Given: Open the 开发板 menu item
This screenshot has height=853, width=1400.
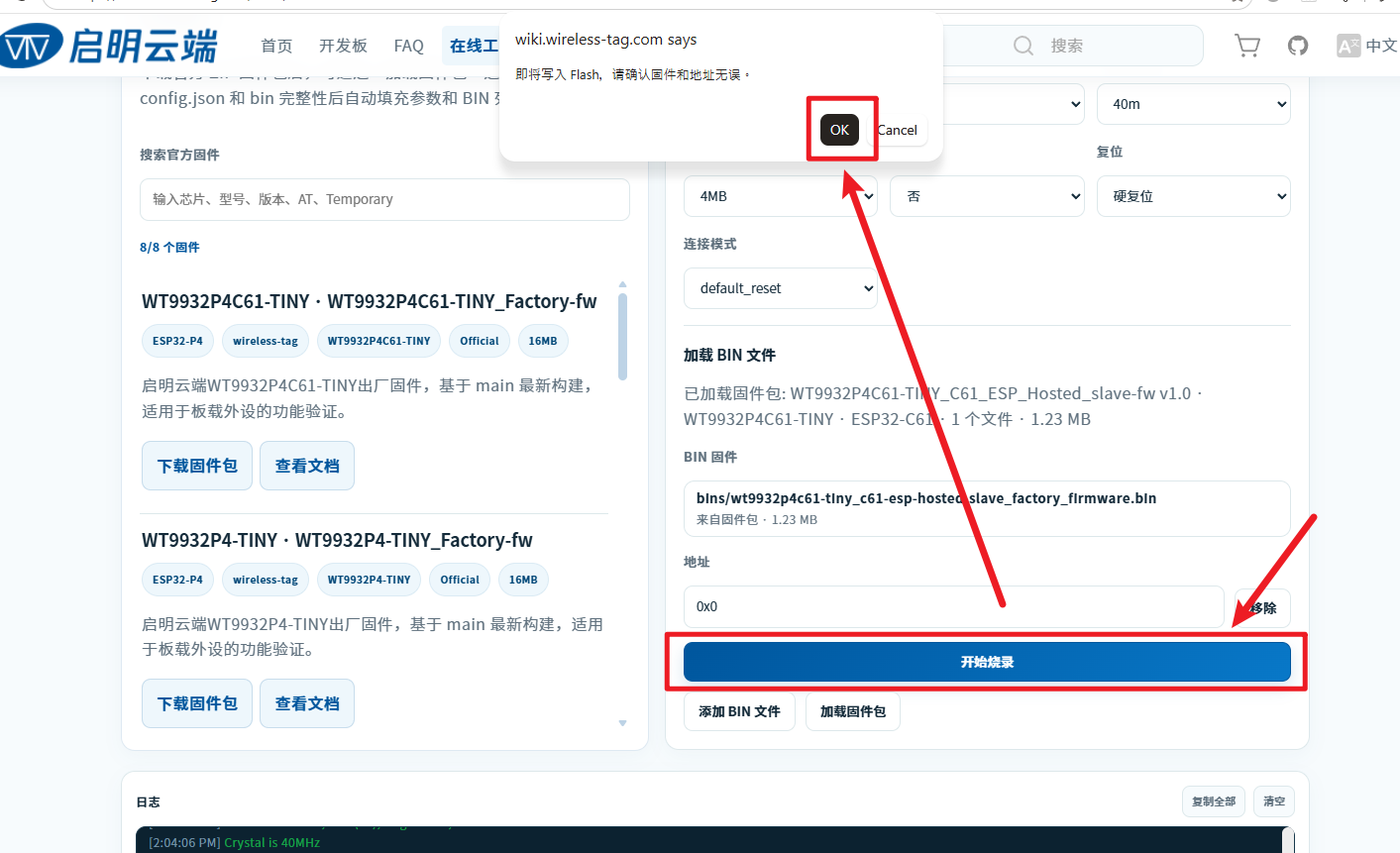Looking at the screenshot, I should point(343,46).
